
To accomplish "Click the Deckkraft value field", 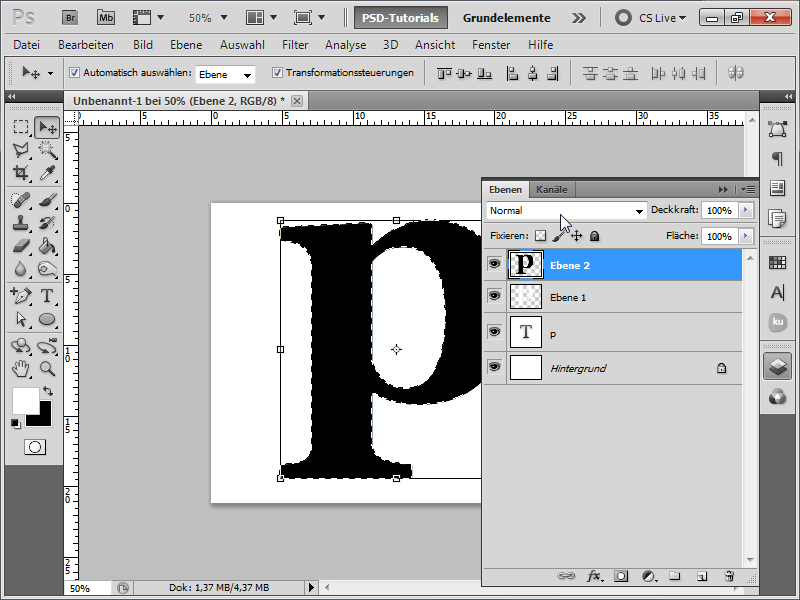I will tap(719, 210).
